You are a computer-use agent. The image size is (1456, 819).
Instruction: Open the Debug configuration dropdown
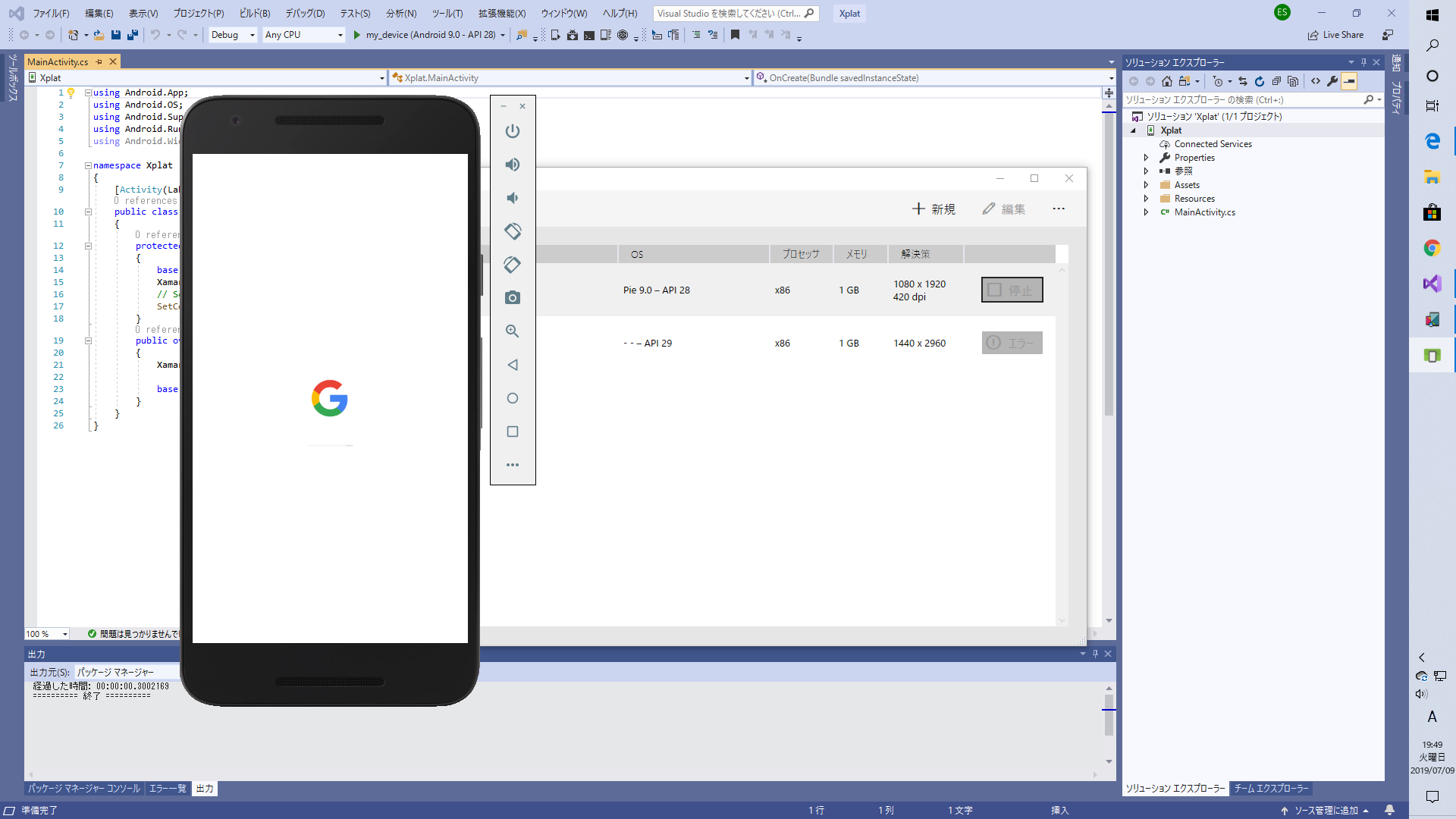tap(252, 35)
